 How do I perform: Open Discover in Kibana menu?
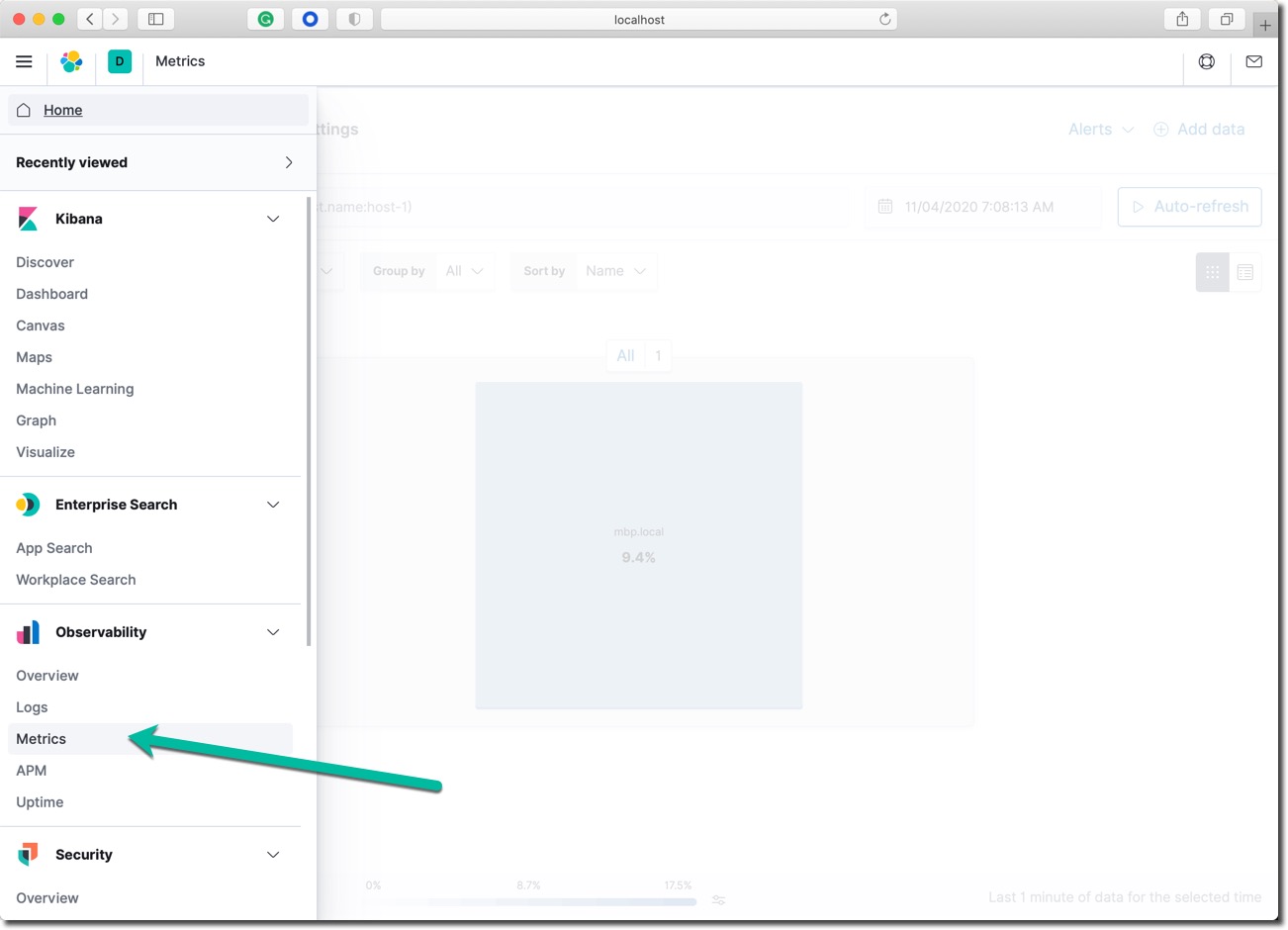tap(45, 262)
